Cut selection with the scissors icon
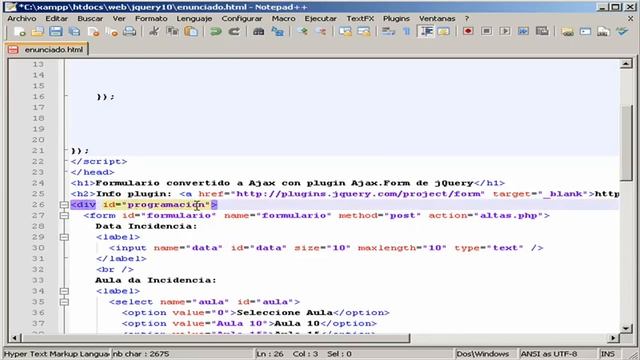 pos(154,31)
